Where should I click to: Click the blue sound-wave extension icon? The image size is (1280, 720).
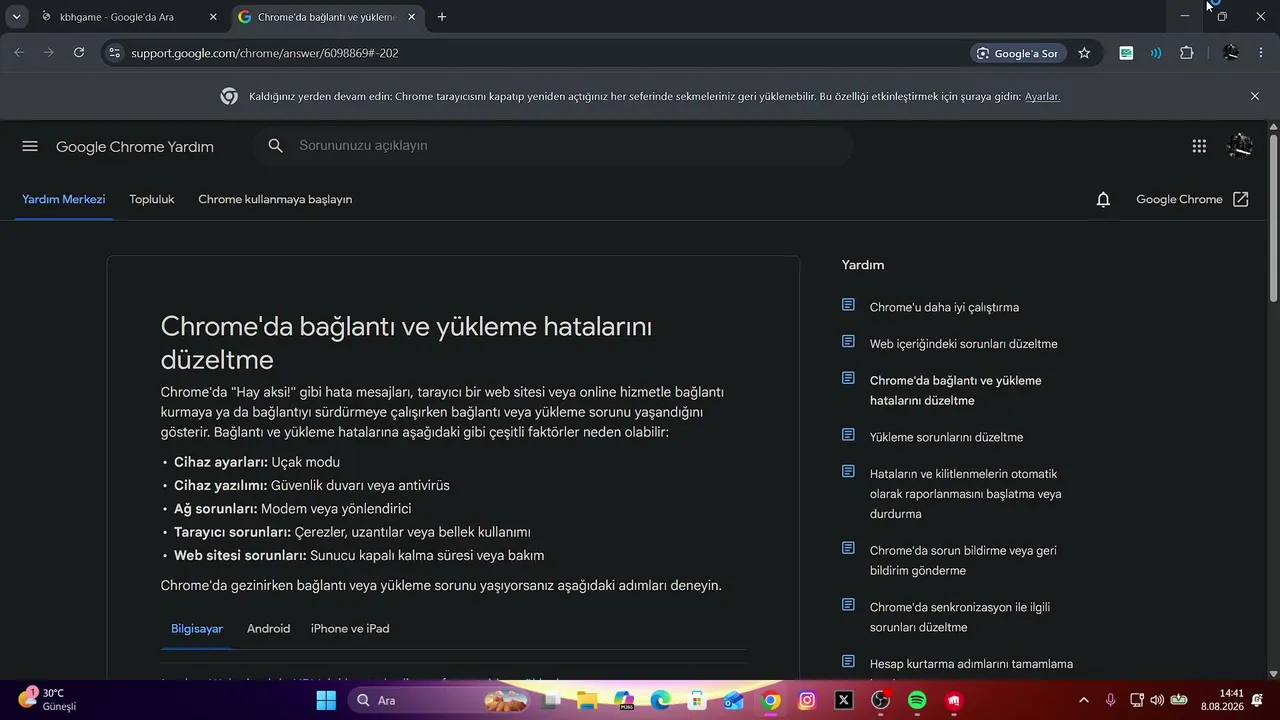coord(1156,53)
